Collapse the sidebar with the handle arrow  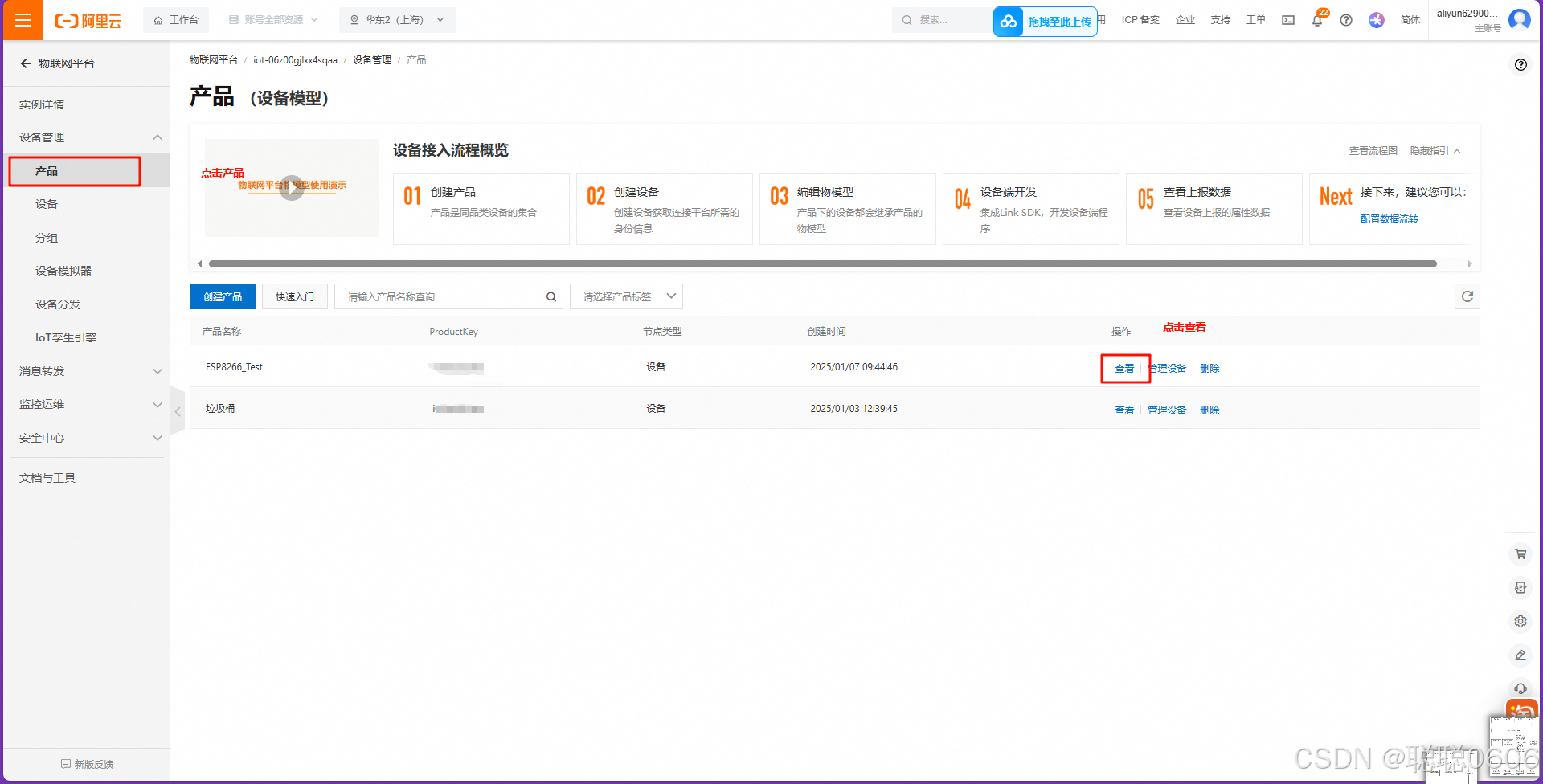pos(178,411)
